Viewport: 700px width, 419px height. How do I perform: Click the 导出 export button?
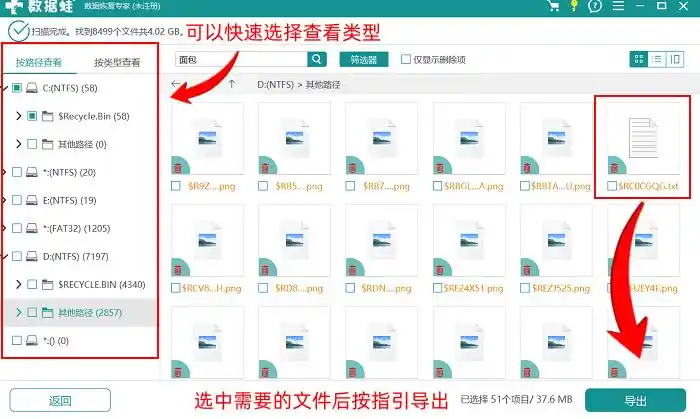pyautogui.click(x=635, y=400)
